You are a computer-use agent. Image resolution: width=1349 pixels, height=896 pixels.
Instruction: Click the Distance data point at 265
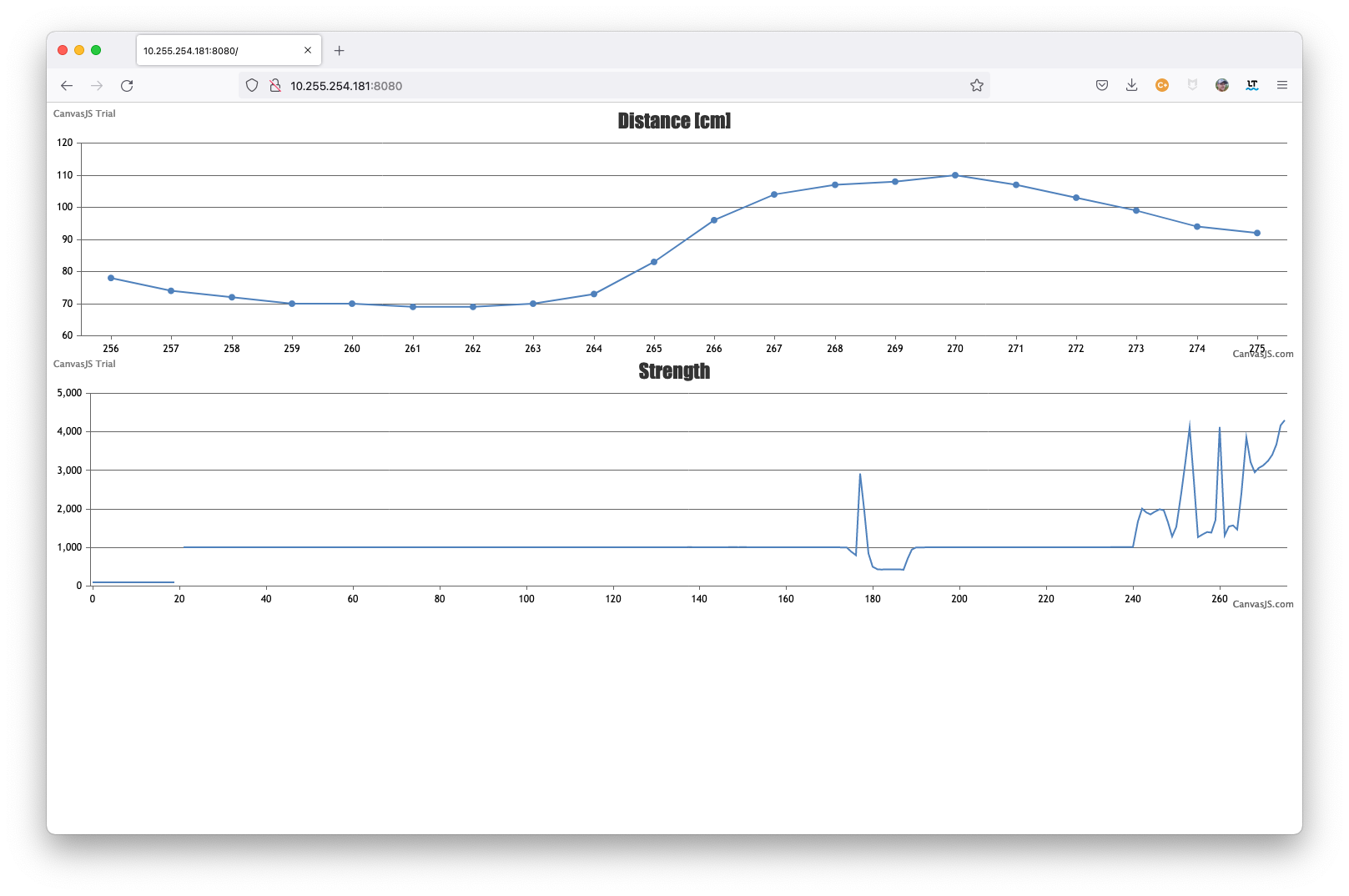pyautogui.click(x=654, y=262)
